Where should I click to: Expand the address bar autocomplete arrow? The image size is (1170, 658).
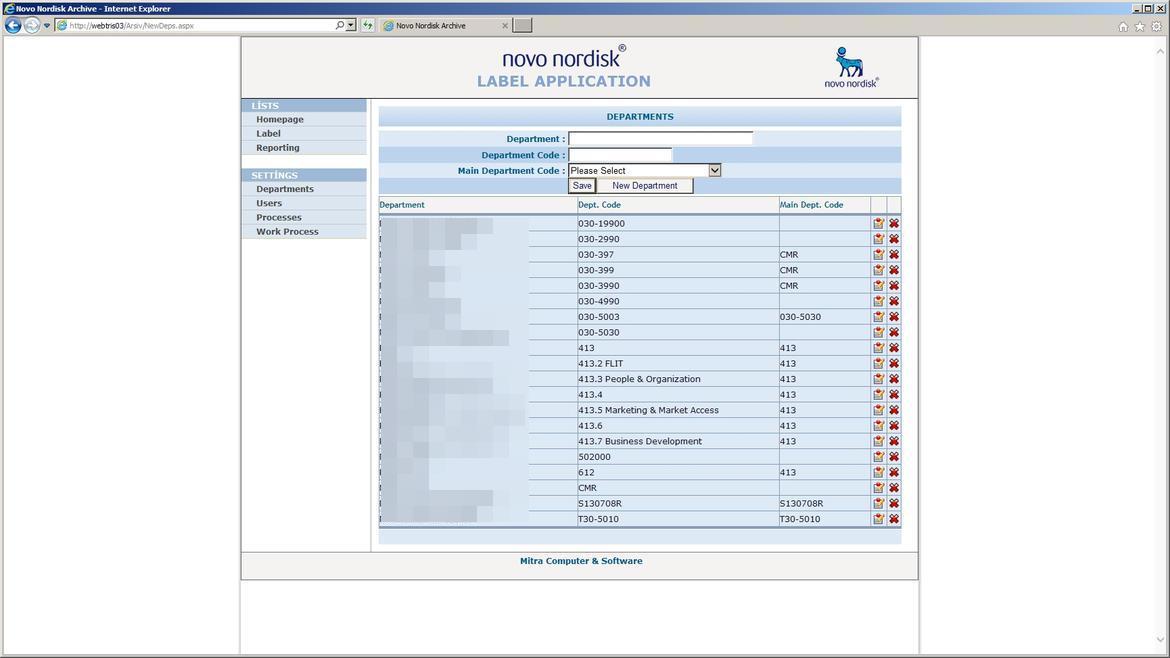click(351, 25)
